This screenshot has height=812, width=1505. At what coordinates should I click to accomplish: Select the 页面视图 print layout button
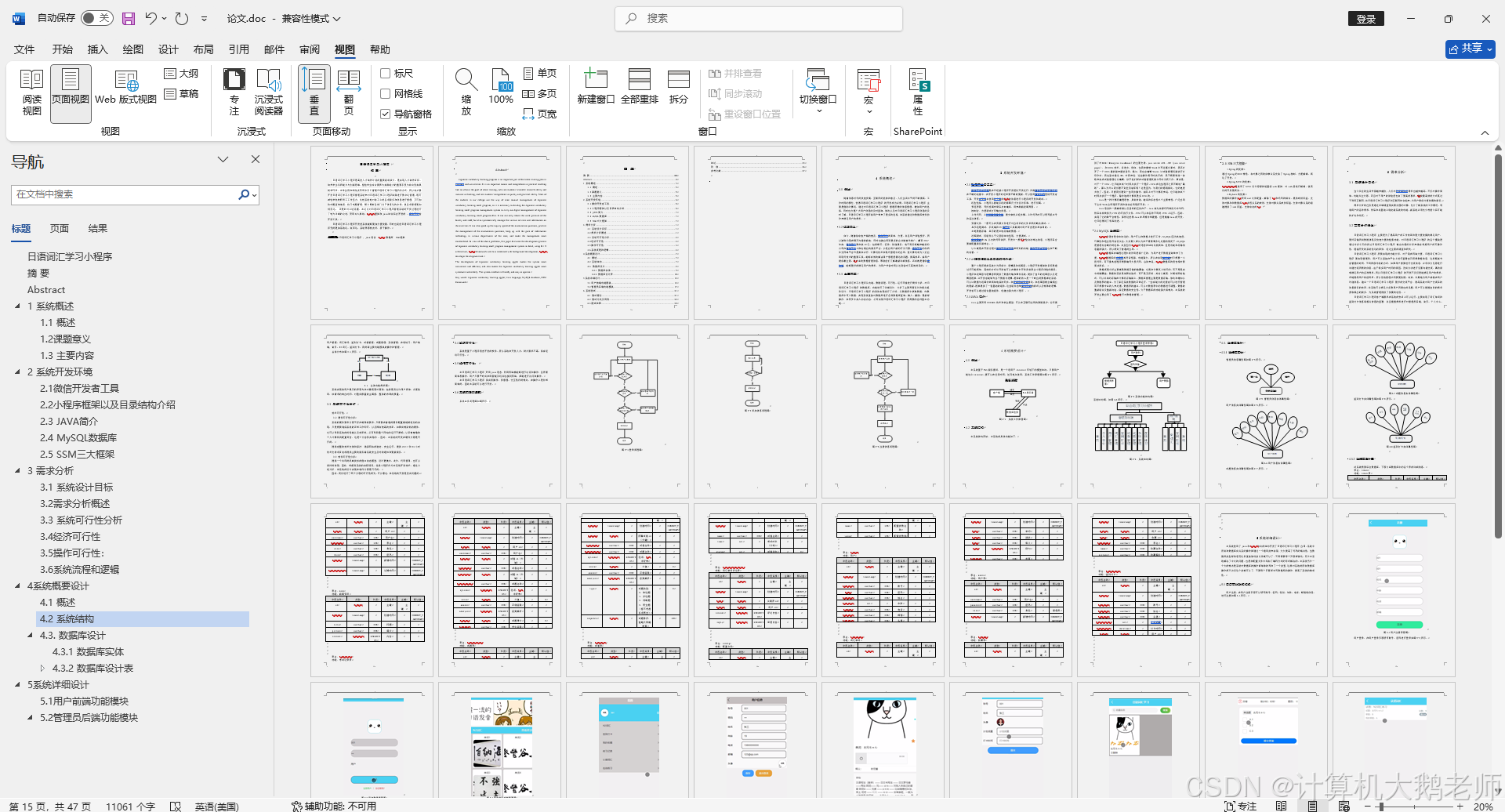click(x=71, y=92)
